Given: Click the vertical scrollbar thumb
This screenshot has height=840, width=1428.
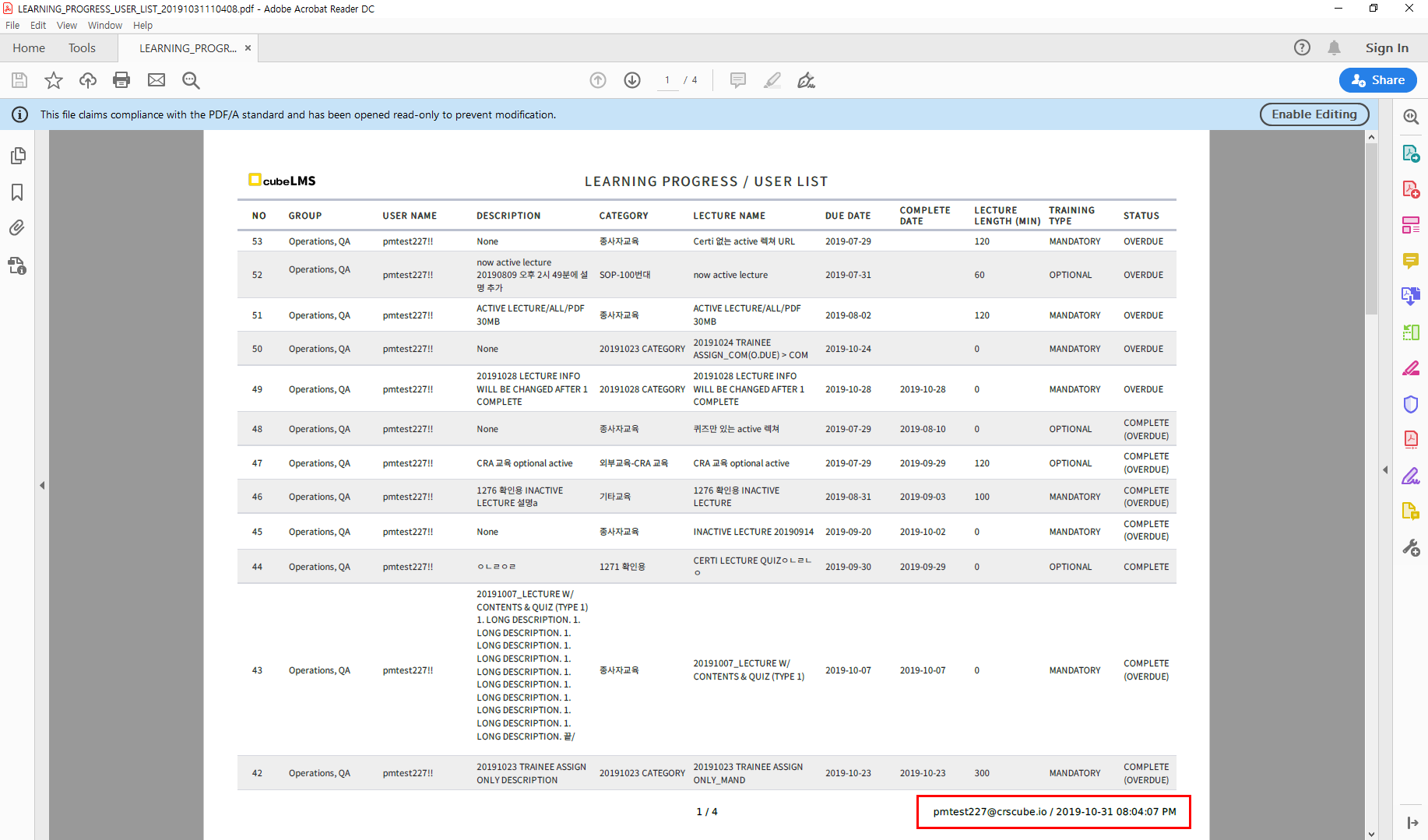Looking at the screenshot, I should point(1371,230).
